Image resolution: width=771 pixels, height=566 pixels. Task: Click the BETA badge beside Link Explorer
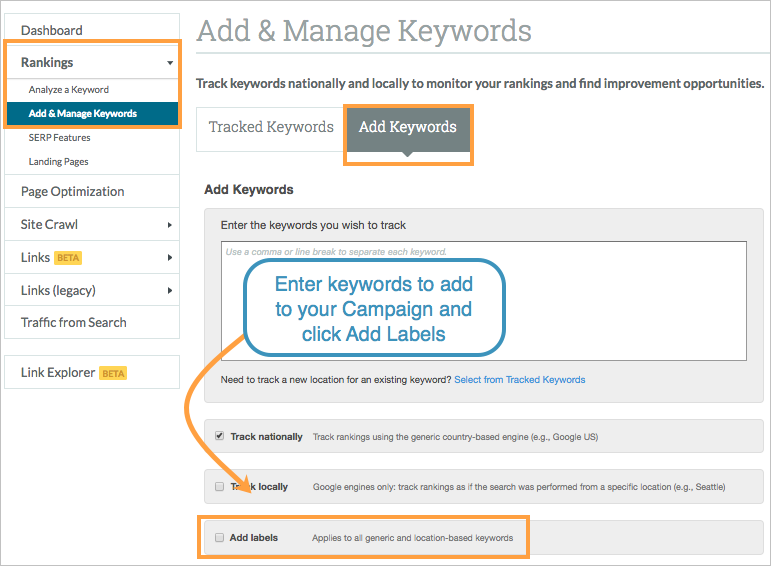click(113, 373)
